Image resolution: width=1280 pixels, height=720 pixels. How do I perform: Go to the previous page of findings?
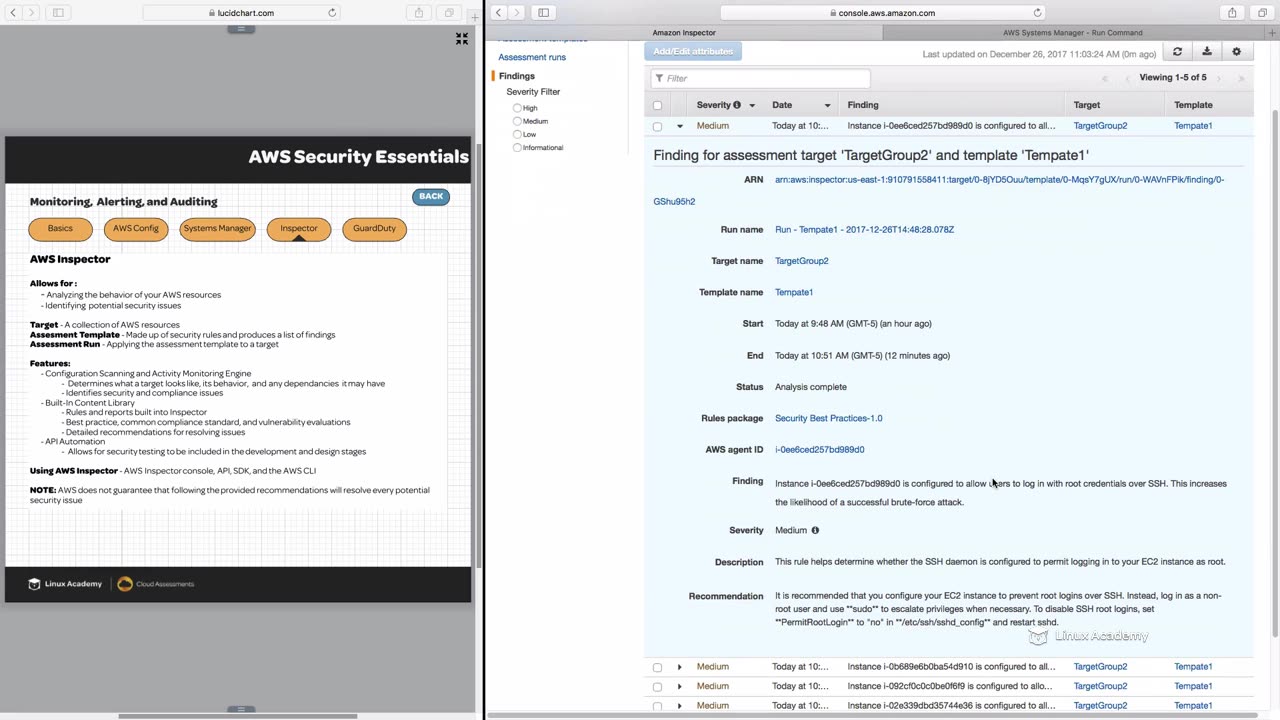(1127, 78)
